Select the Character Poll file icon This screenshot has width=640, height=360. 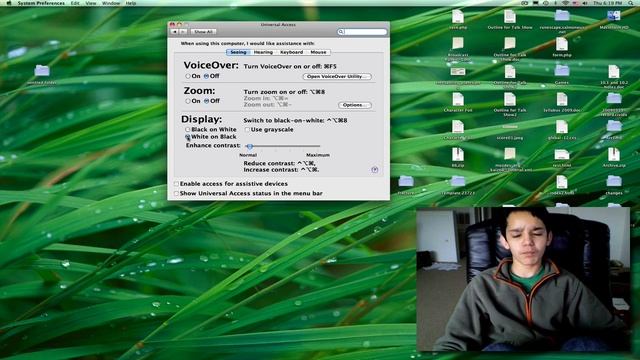point(458,99)
